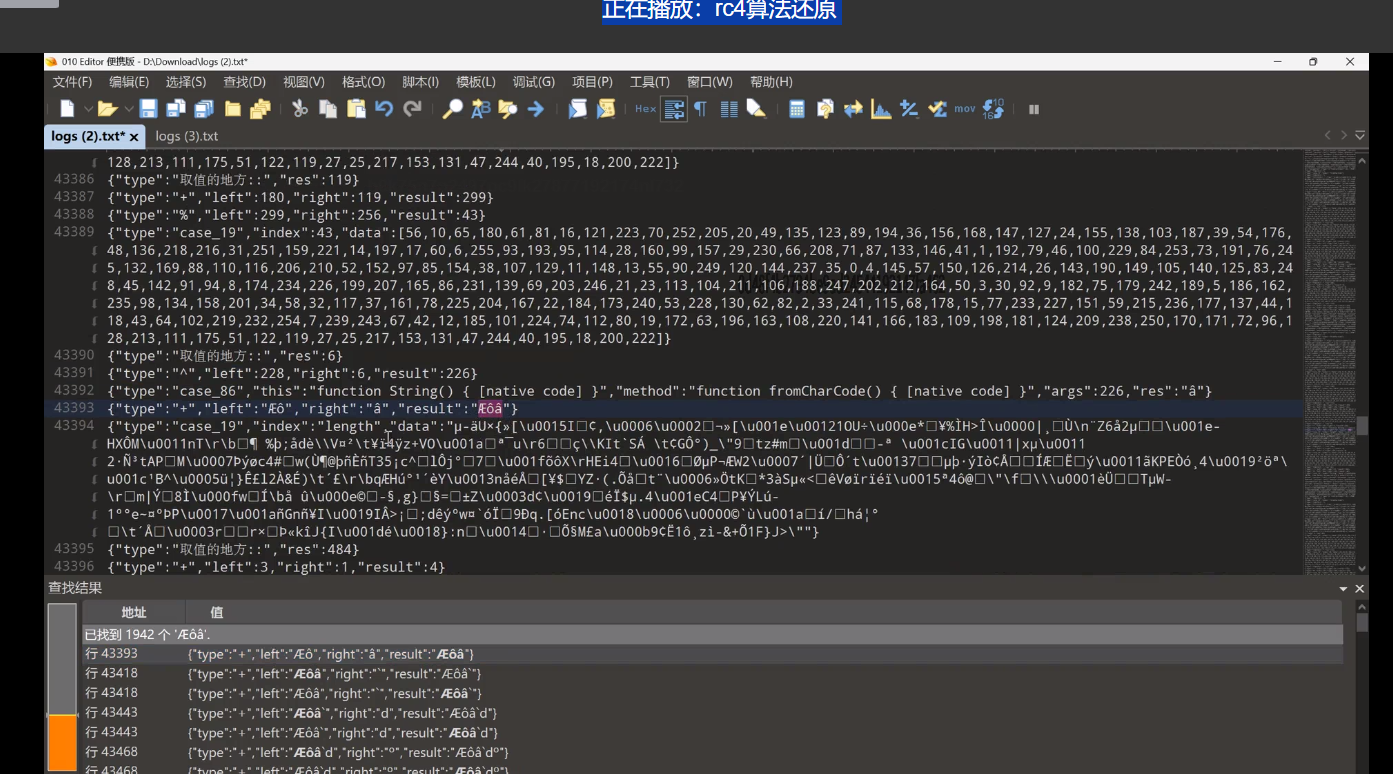
Task: Click the Paste clipboard icon
Action: [356, 109]
